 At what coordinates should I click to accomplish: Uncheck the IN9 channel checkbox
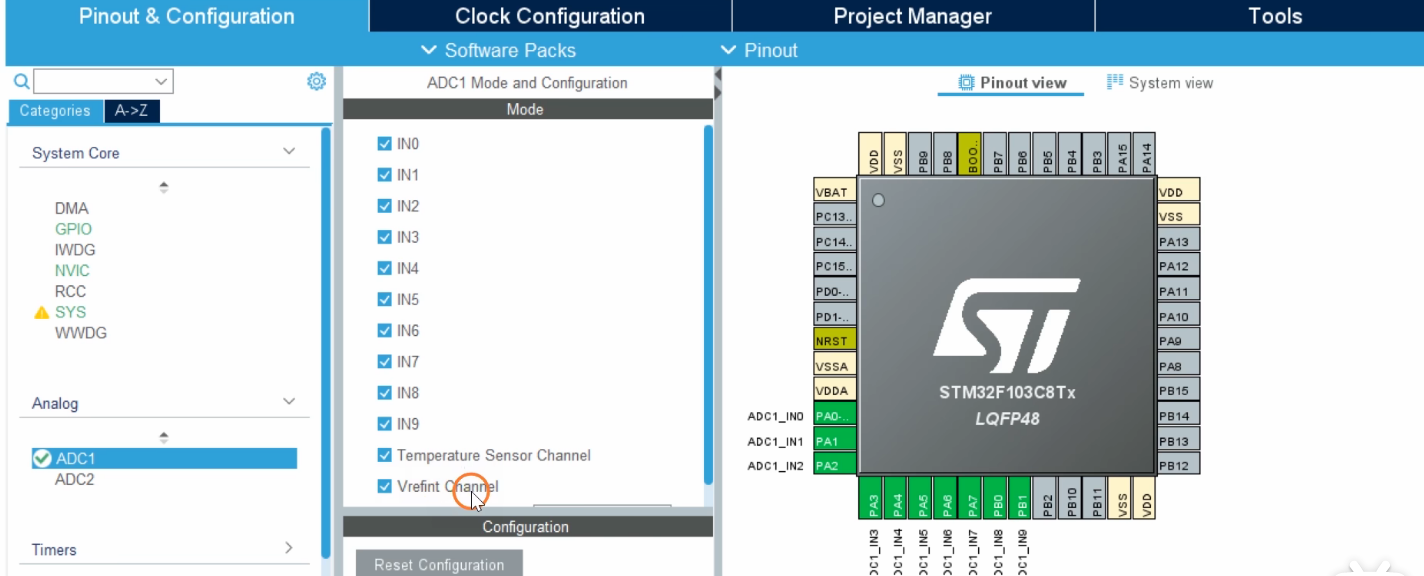click(x=384, y=424)
